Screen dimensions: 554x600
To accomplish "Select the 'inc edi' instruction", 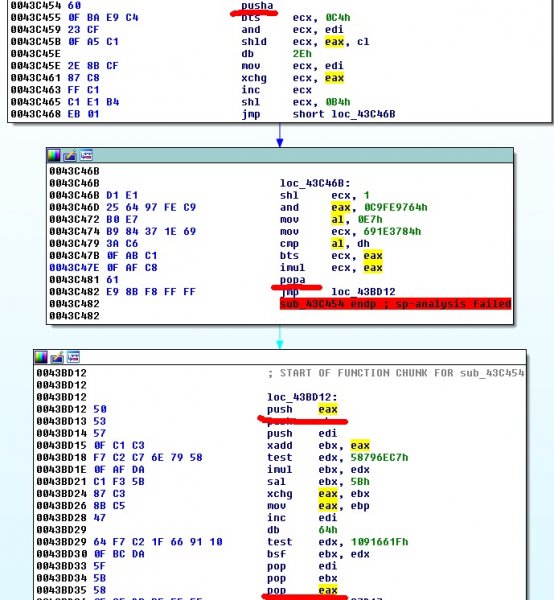I will [x=302, y=518].
